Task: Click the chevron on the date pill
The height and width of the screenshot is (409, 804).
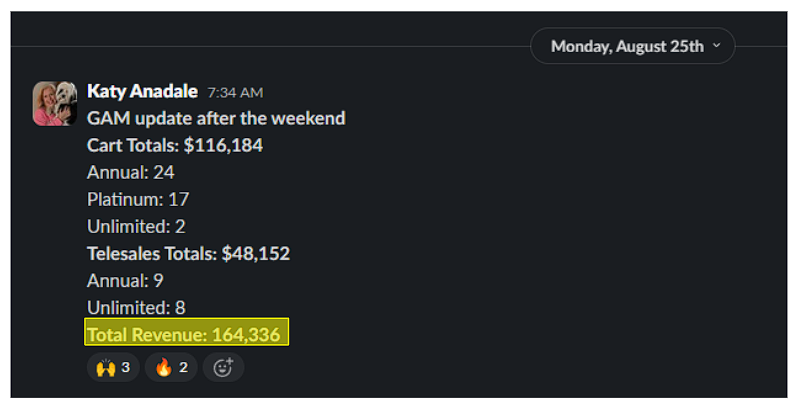Action: coord(716,46)
